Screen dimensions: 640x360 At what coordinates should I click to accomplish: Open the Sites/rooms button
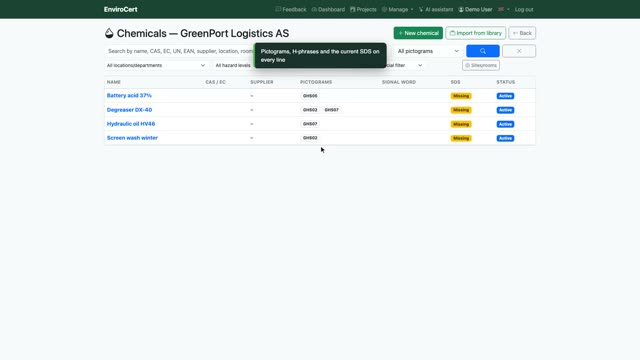point(481,65)
